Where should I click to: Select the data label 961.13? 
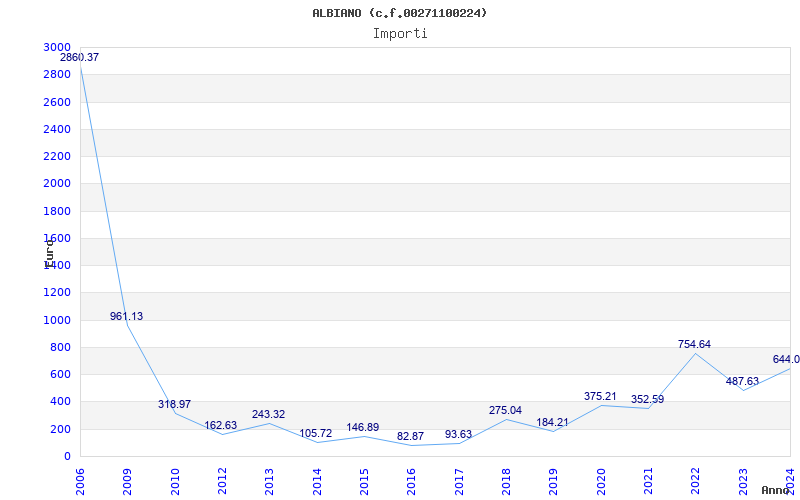click(x=127, y=316)
